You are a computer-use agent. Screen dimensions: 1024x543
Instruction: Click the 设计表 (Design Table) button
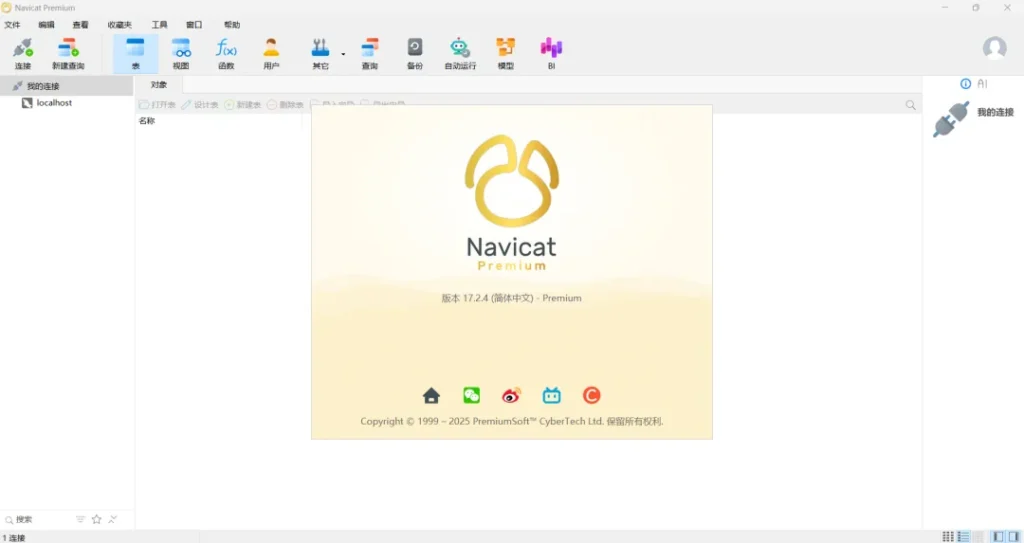pyautogui.click(x=200, y=105)
